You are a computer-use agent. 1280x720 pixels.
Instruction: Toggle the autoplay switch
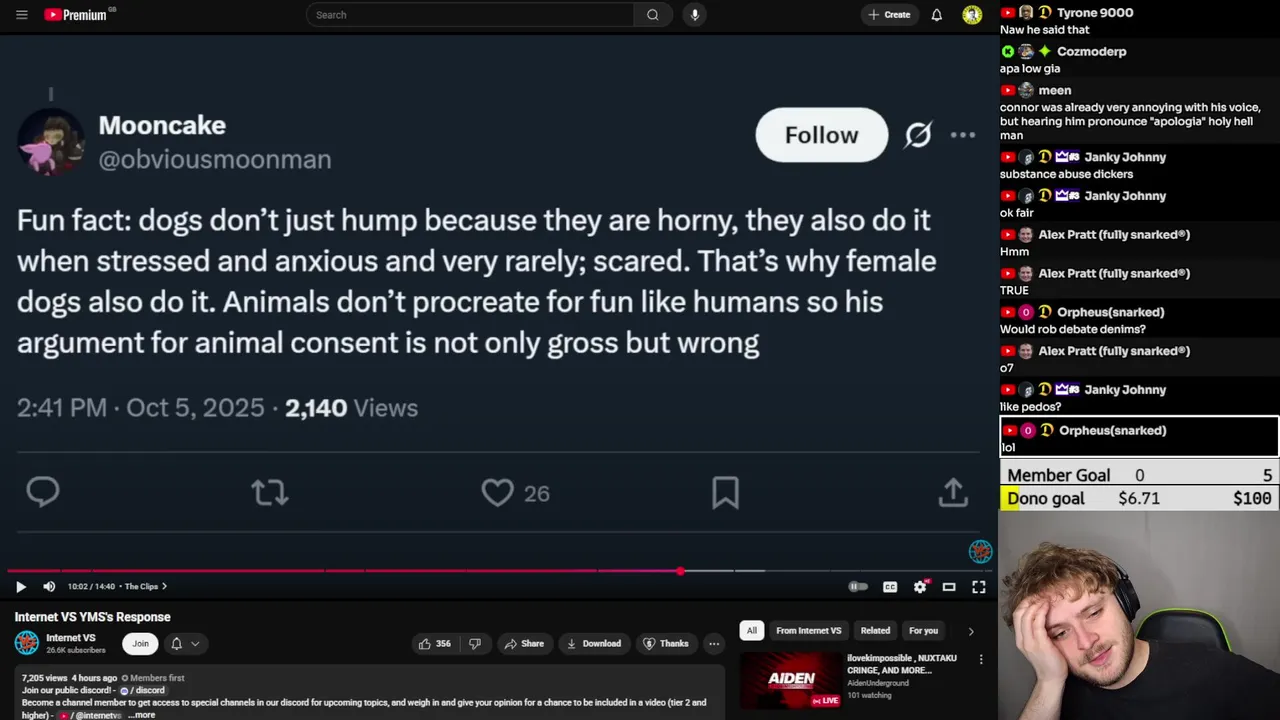point(858,587)
